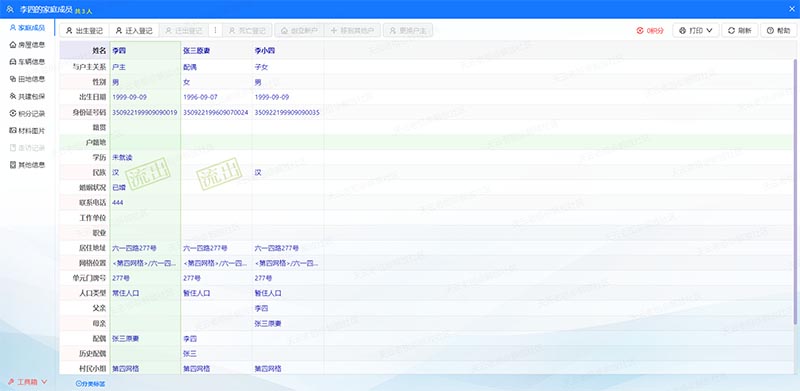Open the toolbar more-options vertical dots

point(215,31)
